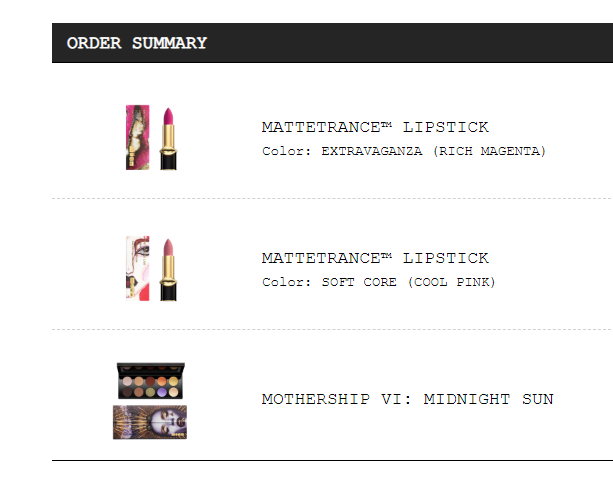Select the magenta Extravaganza lipstick bullet image
Viewport: 613px width, 477px height.
click(x=168, y=138)
